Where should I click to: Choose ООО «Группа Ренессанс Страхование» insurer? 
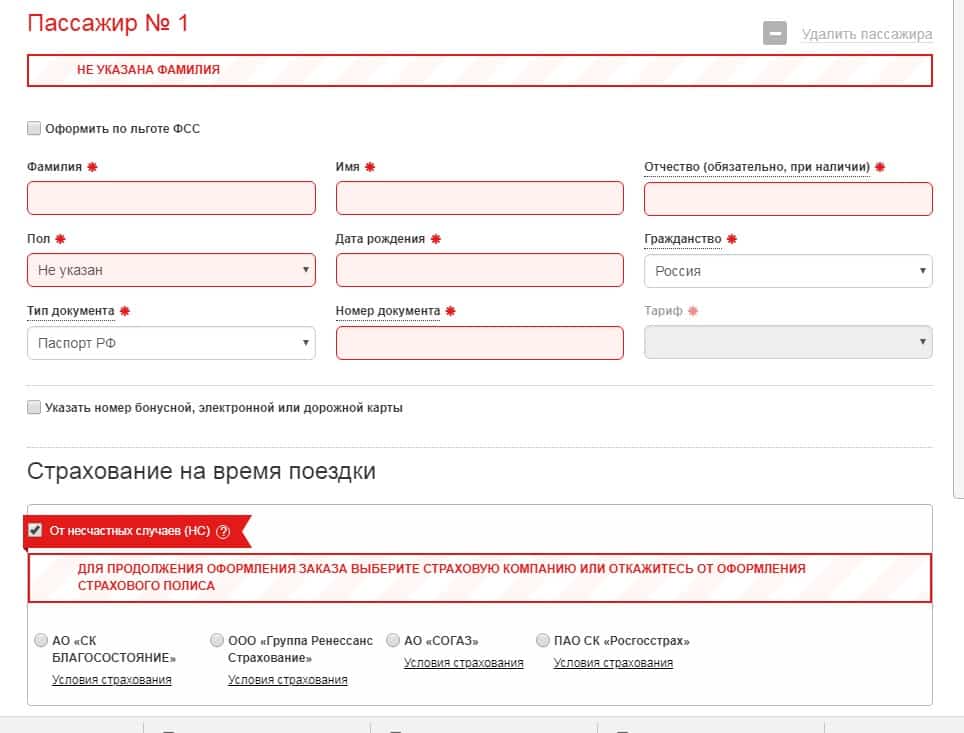pyautogui.click(x=217, y=640)
